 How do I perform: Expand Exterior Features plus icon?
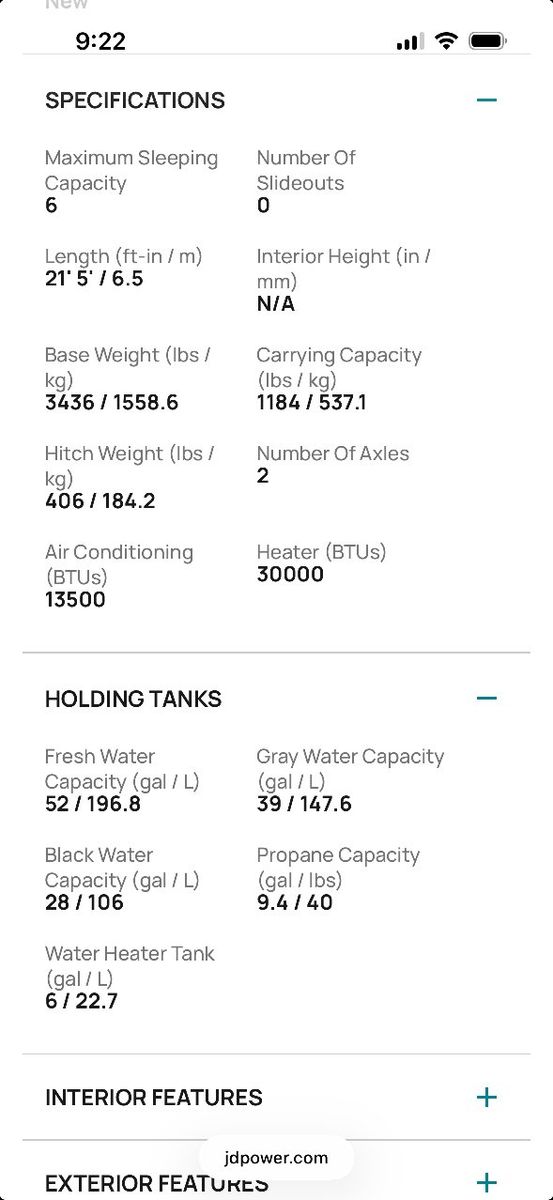pyautogui.click(x=487, y=1182)
